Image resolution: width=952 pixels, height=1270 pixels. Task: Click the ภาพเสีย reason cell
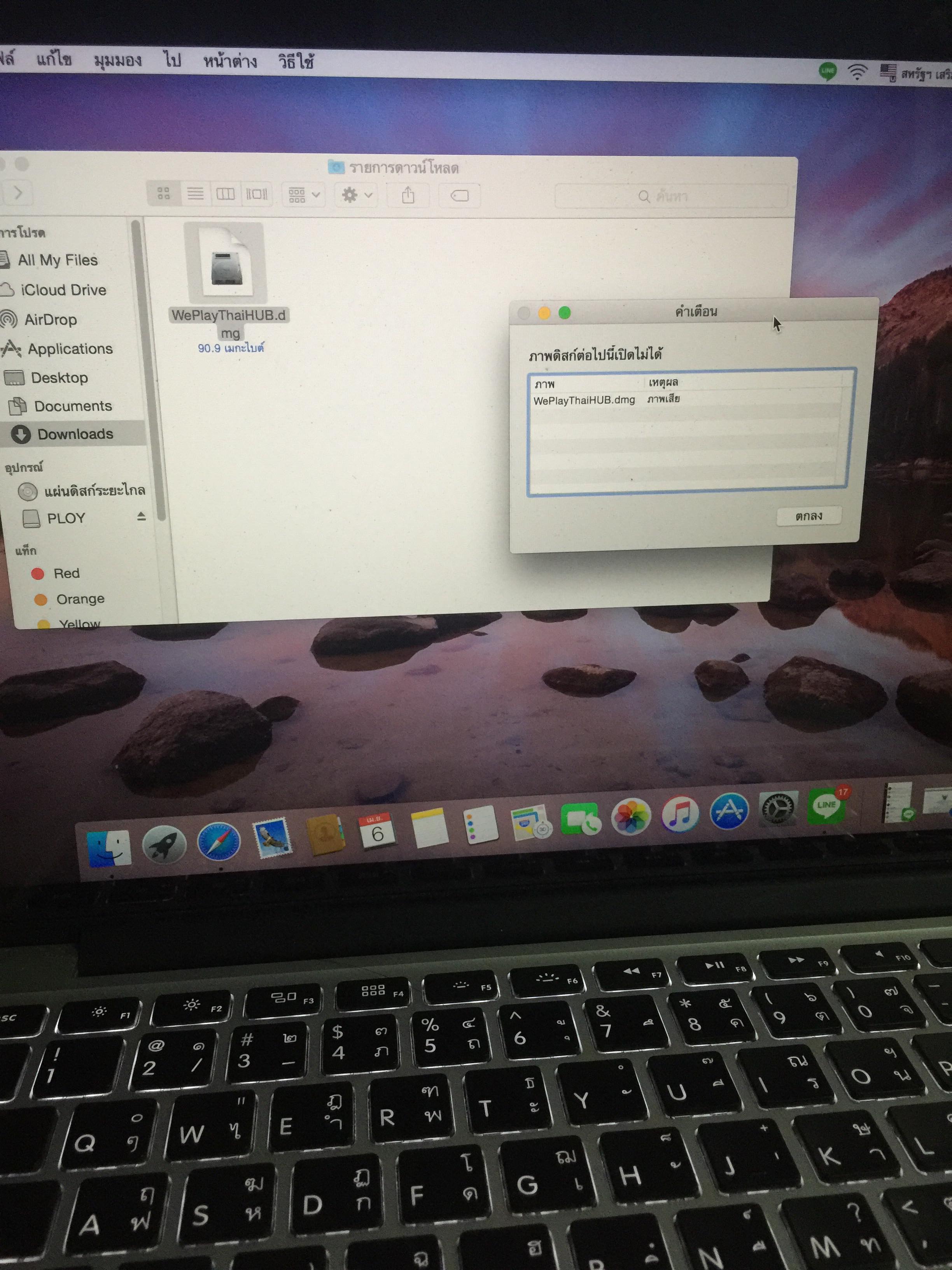point(663,398)
